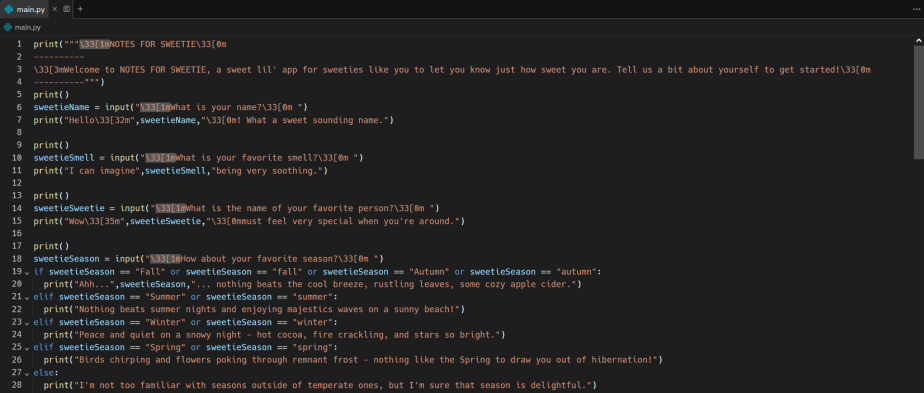This screenshot has width=924, height=393.
Task: Click "What is your favorite smell?" on line 10
Action: click(248, 157)
